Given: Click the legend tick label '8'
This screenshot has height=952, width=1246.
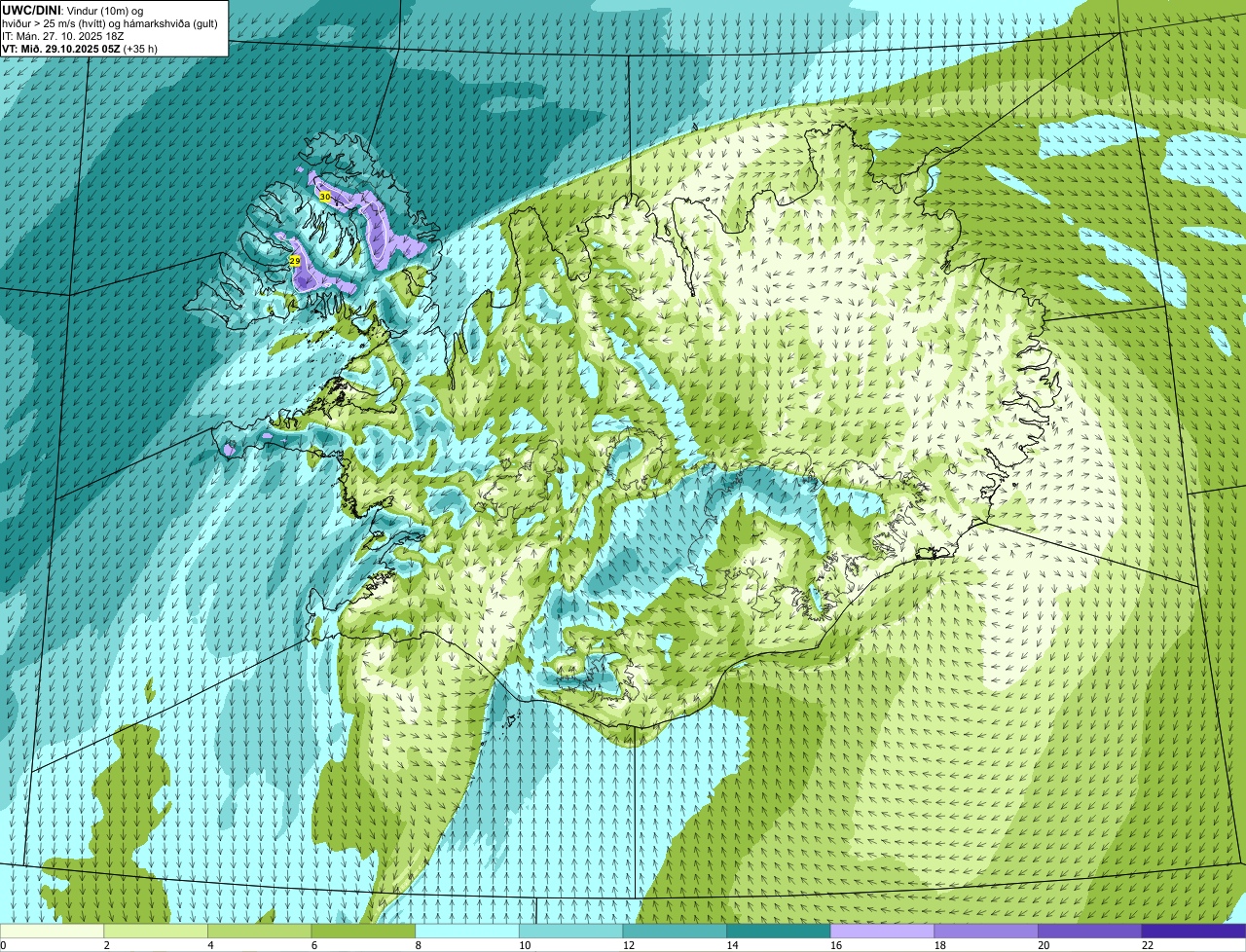Looking at the screenshot, I should (x=418, y=945).
